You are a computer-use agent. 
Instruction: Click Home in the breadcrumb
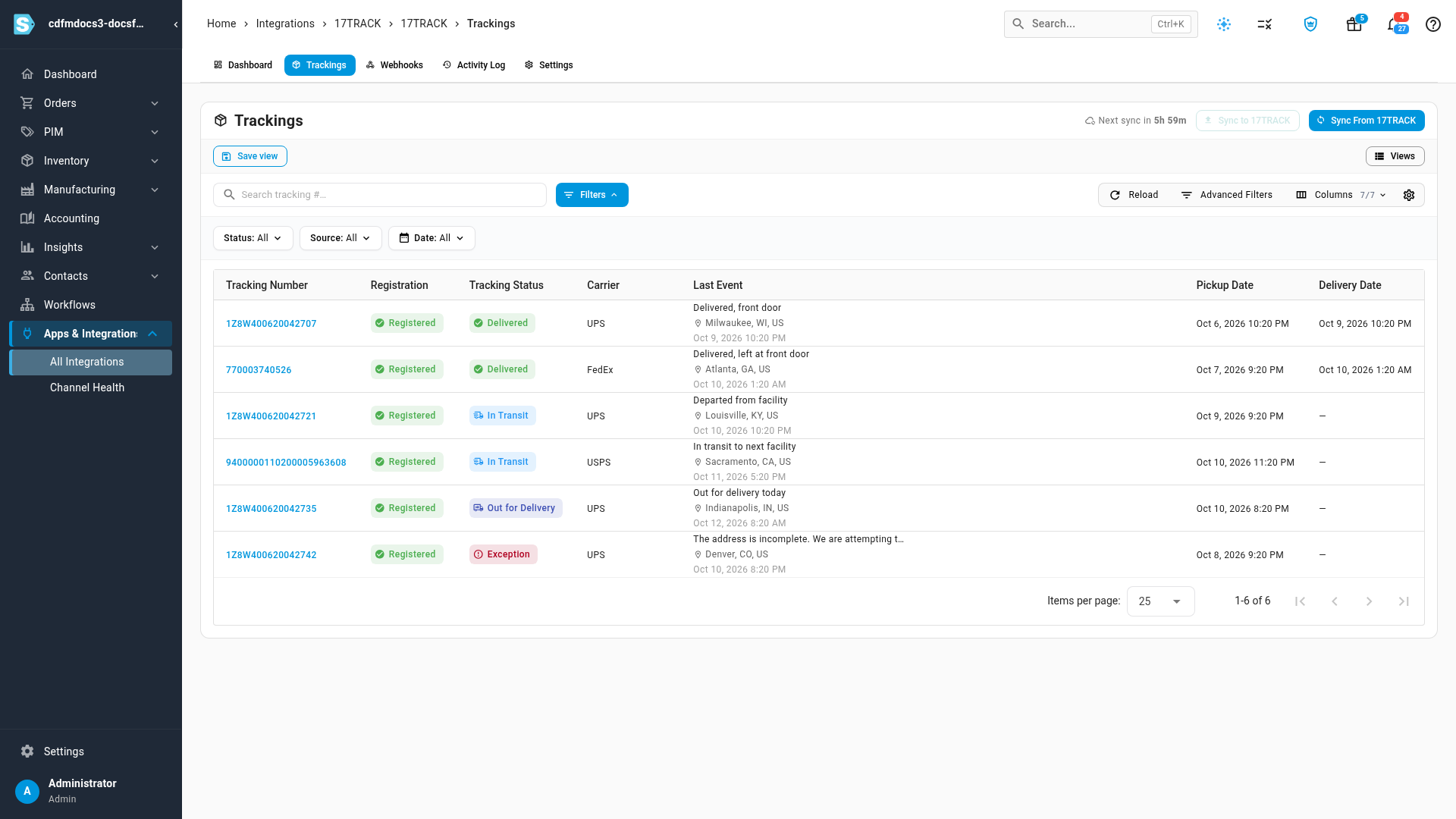click(x=221, y=24)
